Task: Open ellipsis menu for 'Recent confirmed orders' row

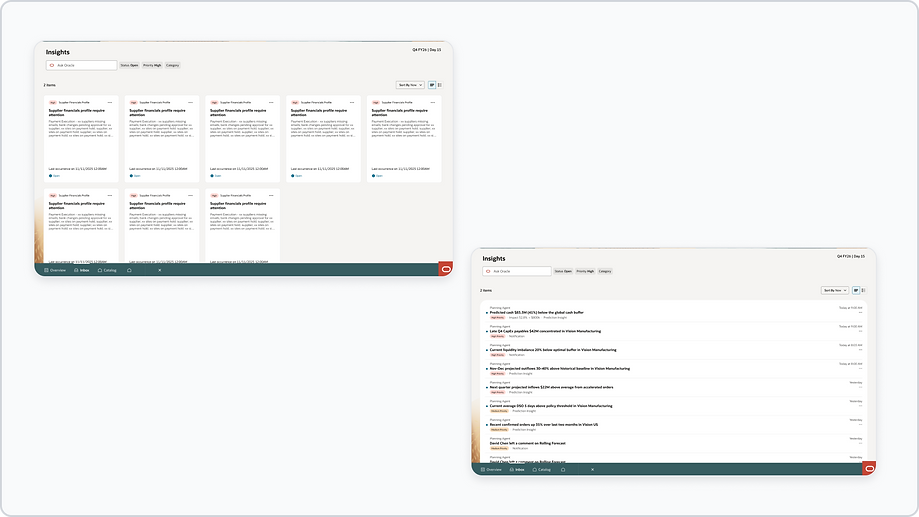Action: (860, 424)
